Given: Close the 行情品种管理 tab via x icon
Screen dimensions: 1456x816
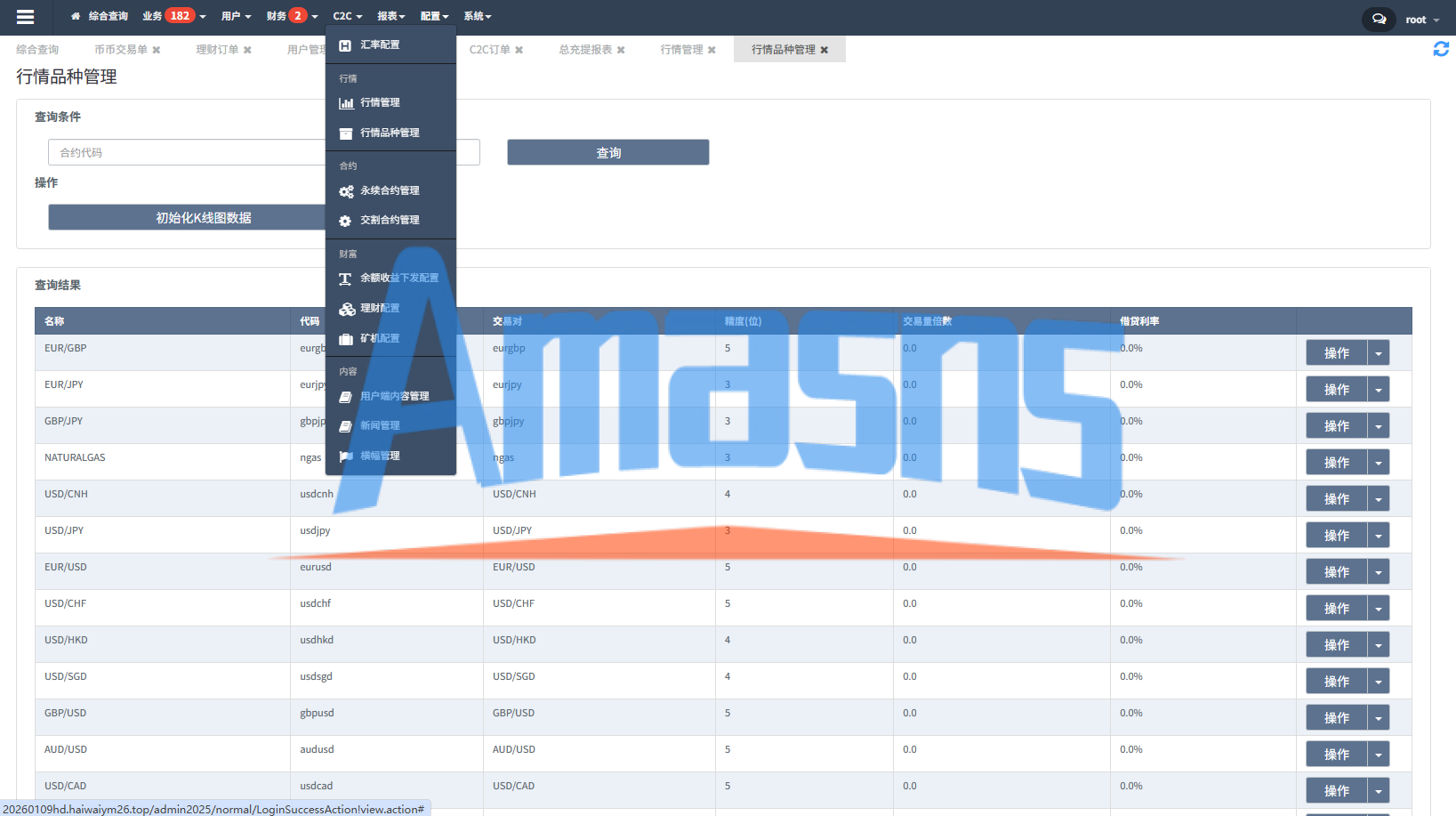Looking at the screenshot, I should (x=825, y=50).
